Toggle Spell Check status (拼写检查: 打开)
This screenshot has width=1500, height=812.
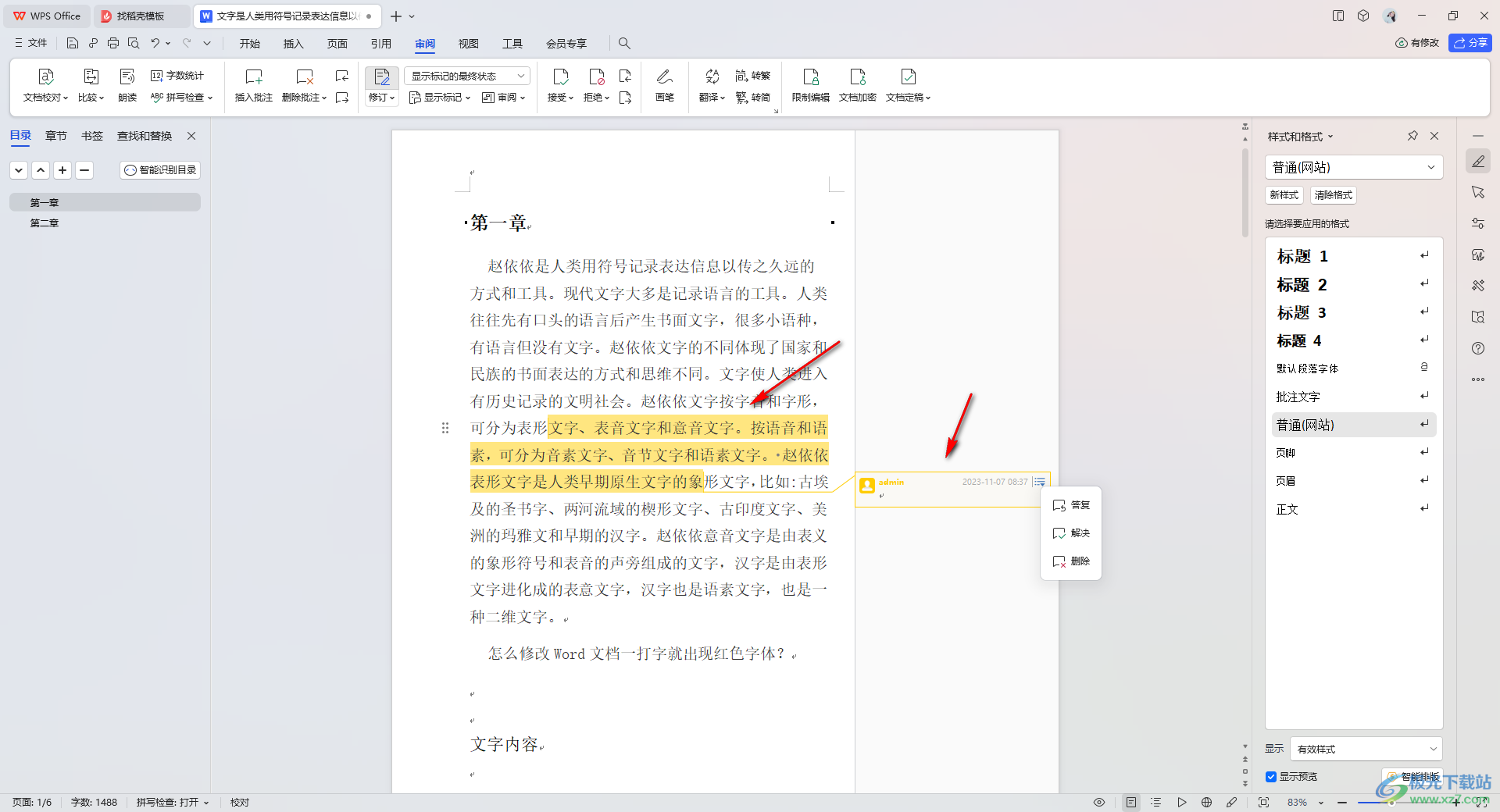[x=173, y=803]
